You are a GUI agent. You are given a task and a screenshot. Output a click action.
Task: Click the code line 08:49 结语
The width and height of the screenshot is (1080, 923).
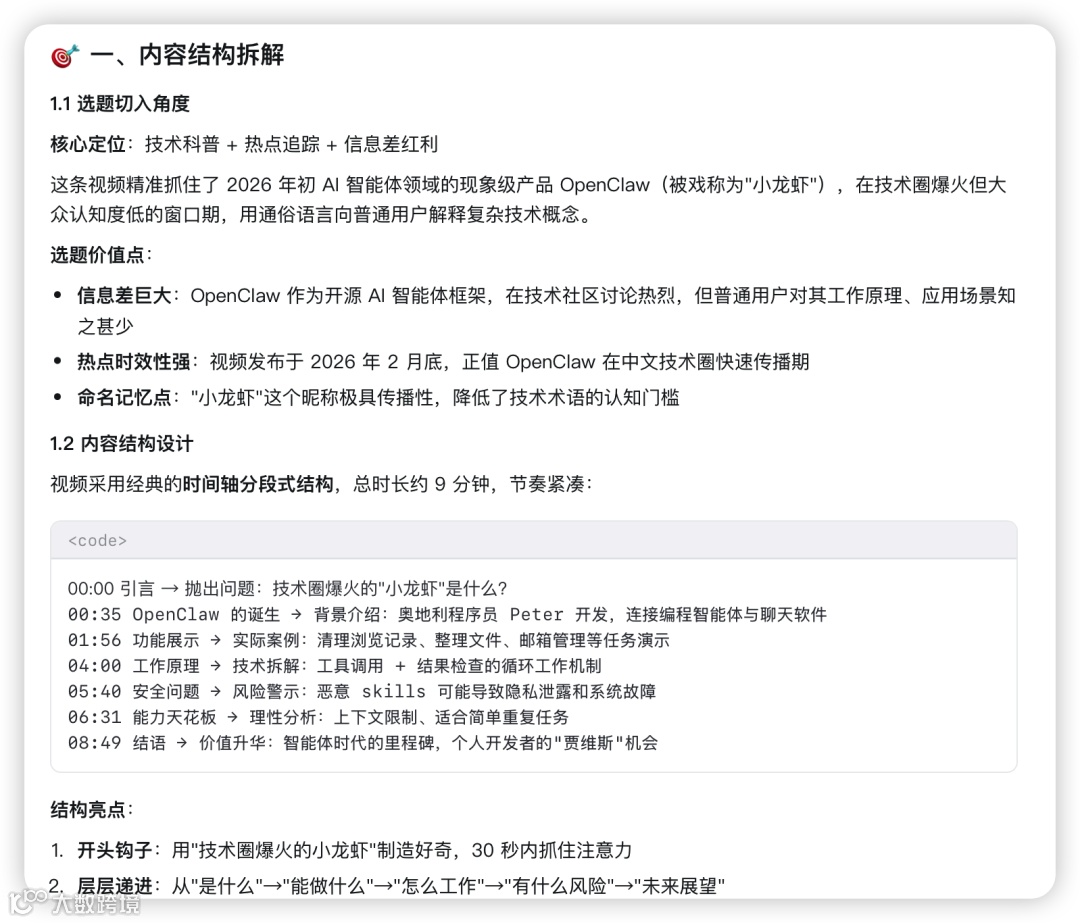click(x=363, y=743)
